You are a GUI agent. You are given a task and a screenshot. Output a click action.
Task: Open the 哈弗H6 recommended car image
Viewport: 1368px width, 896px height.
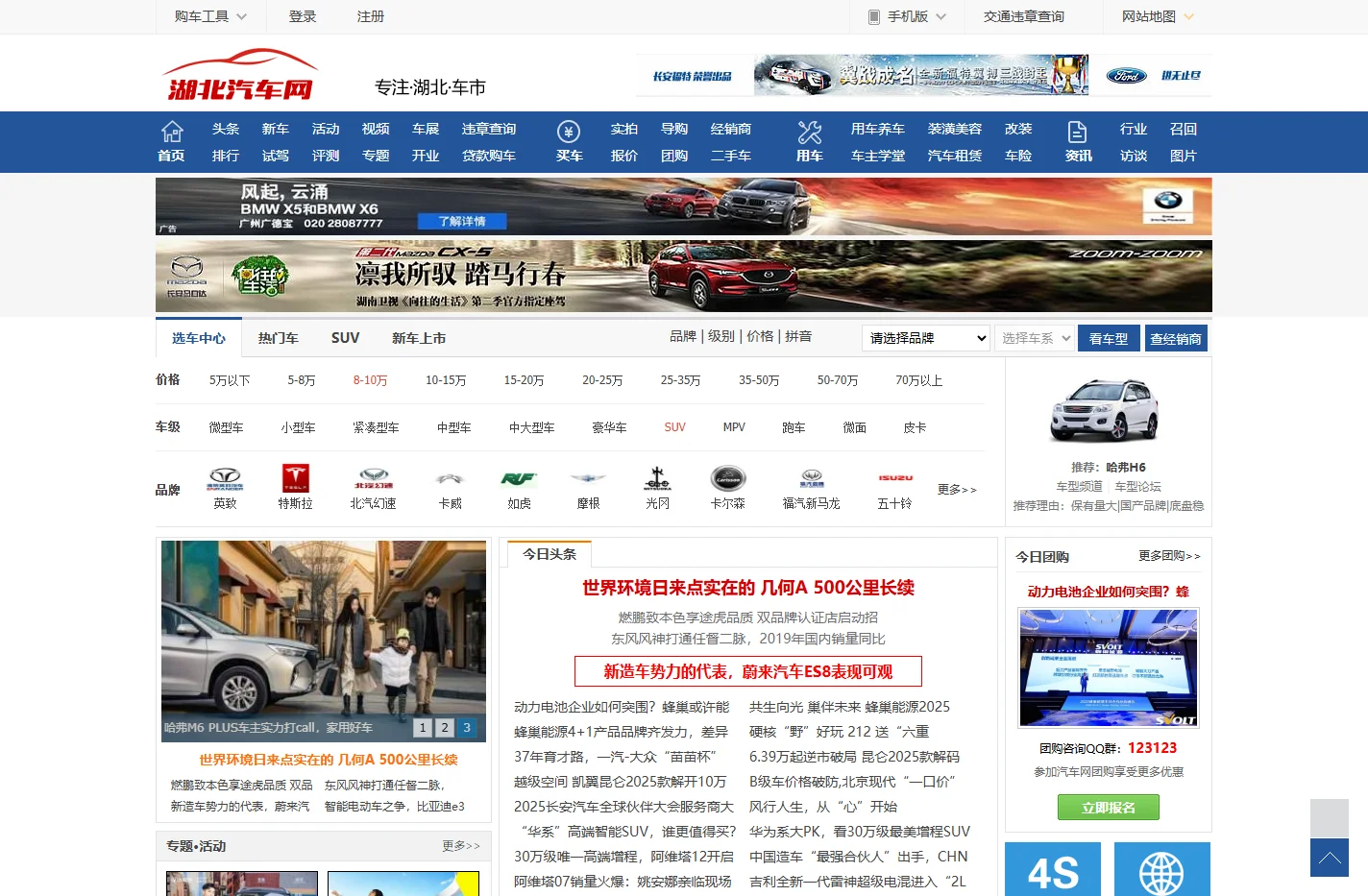click(1105, 410)
